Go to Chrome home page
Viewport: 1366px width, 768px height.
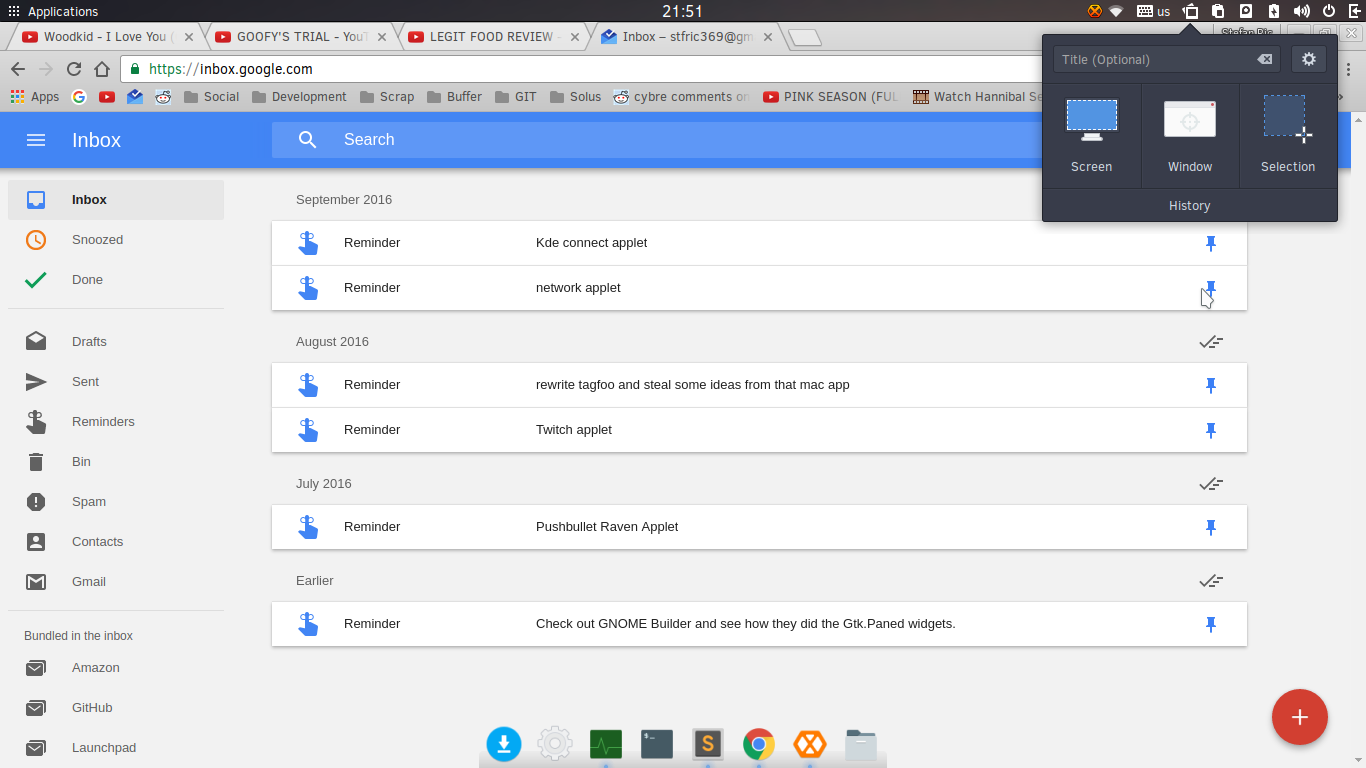coord(102,69)
